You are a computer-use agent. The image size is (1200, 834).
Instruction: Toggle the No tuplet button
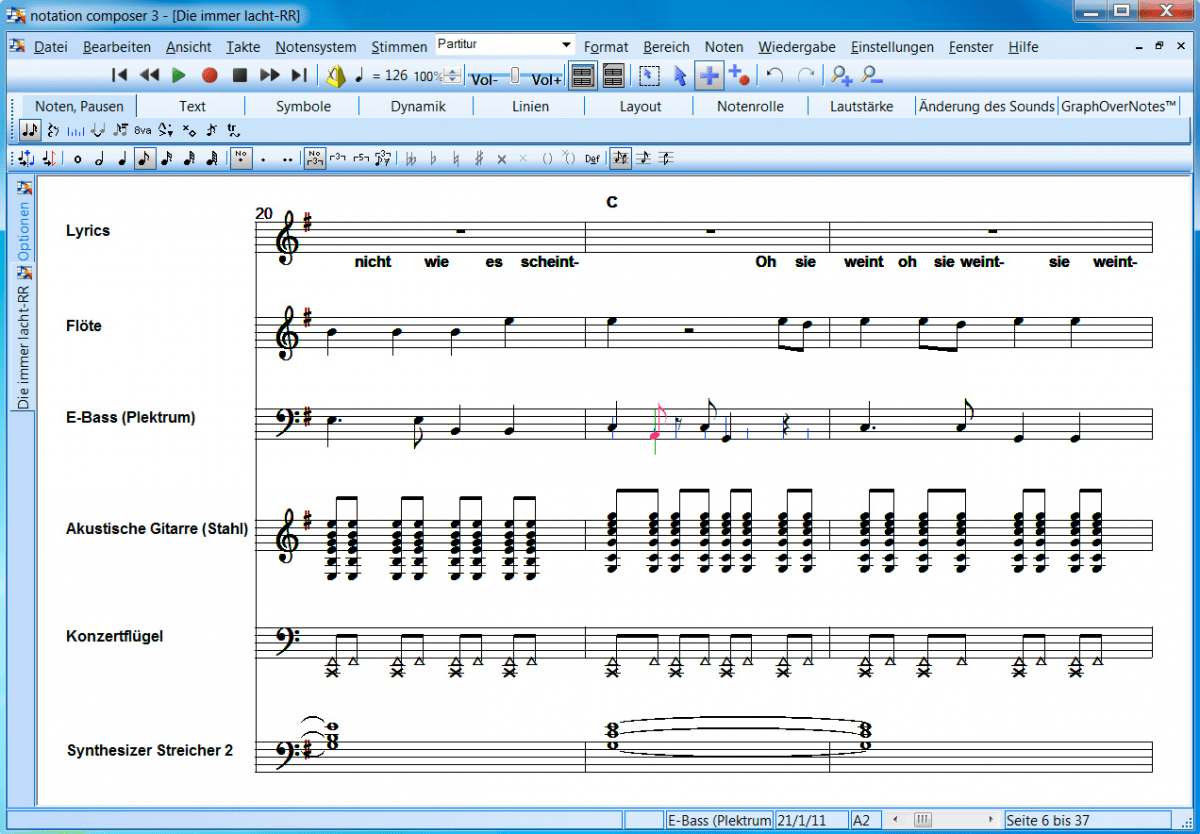pos(315,158)
